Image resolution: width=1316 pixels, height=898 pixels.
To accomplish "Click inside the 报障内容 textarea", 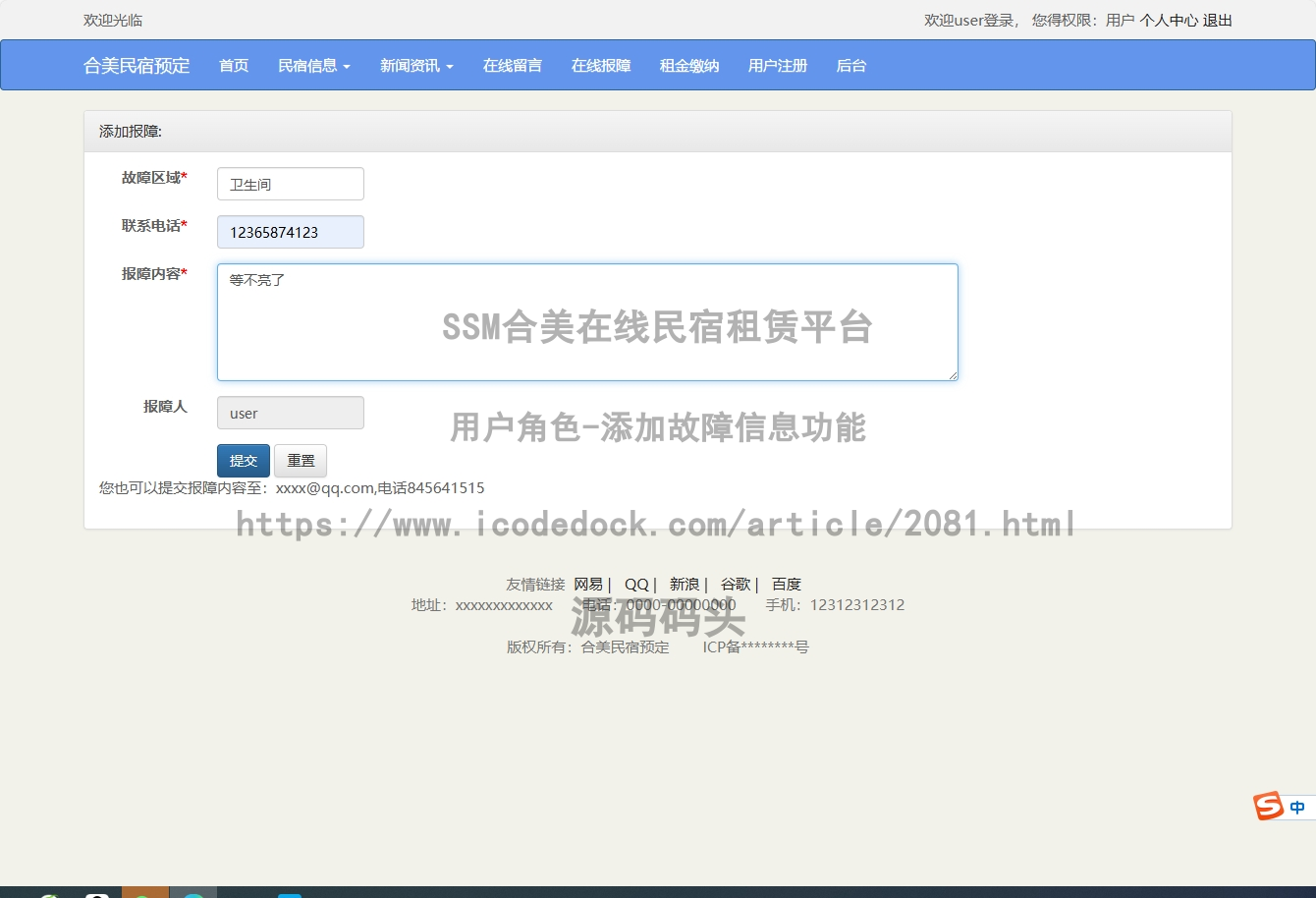I will 587,322.
